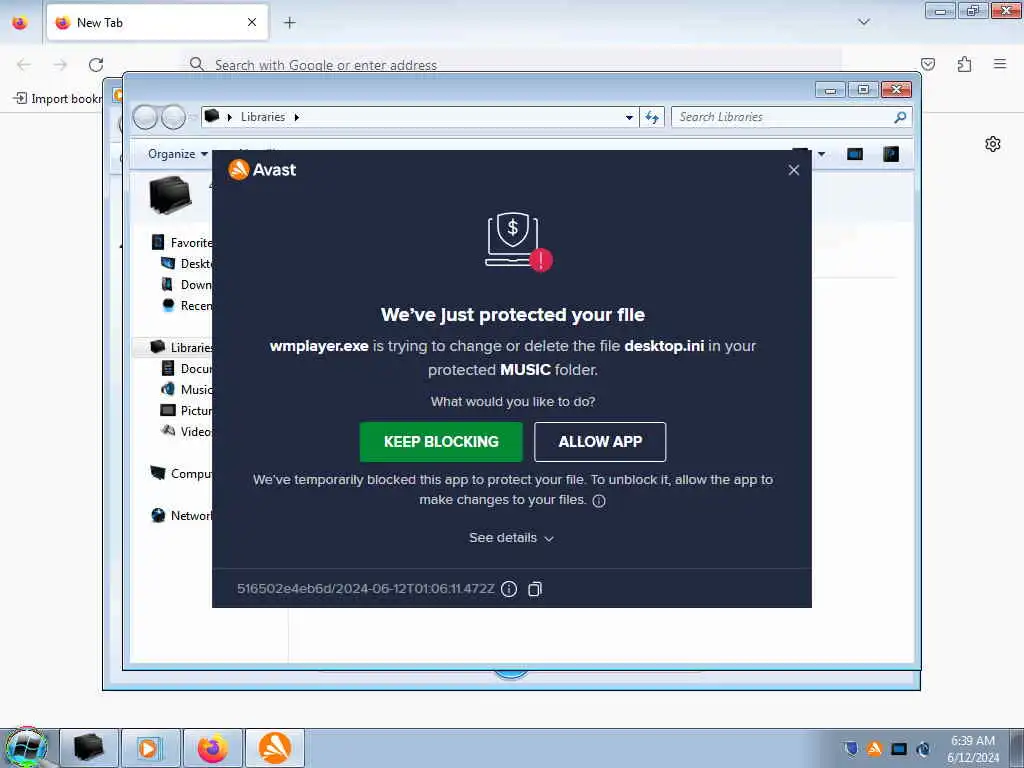The image size is (1024, 768).
Task: Select Network in navigation pane
Action: click(182, 516)
